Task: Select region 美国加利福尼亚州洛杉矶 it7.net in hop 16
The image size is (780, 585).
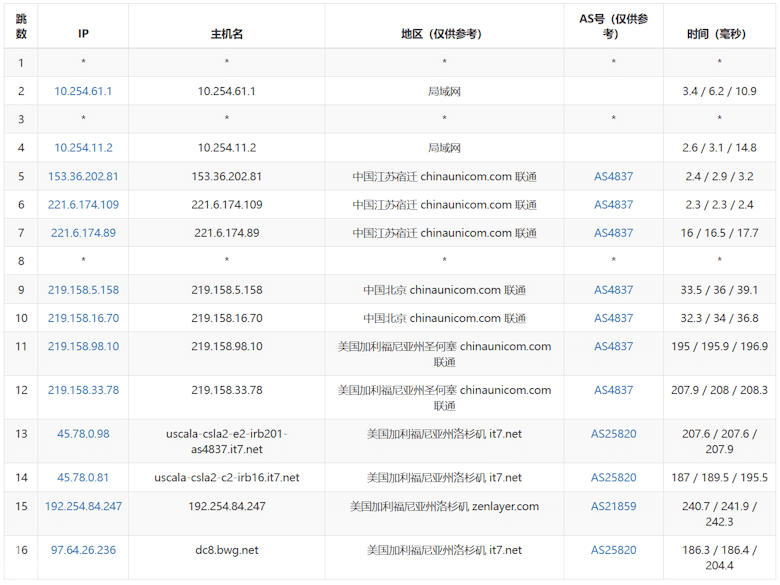Action: point(444,550)
